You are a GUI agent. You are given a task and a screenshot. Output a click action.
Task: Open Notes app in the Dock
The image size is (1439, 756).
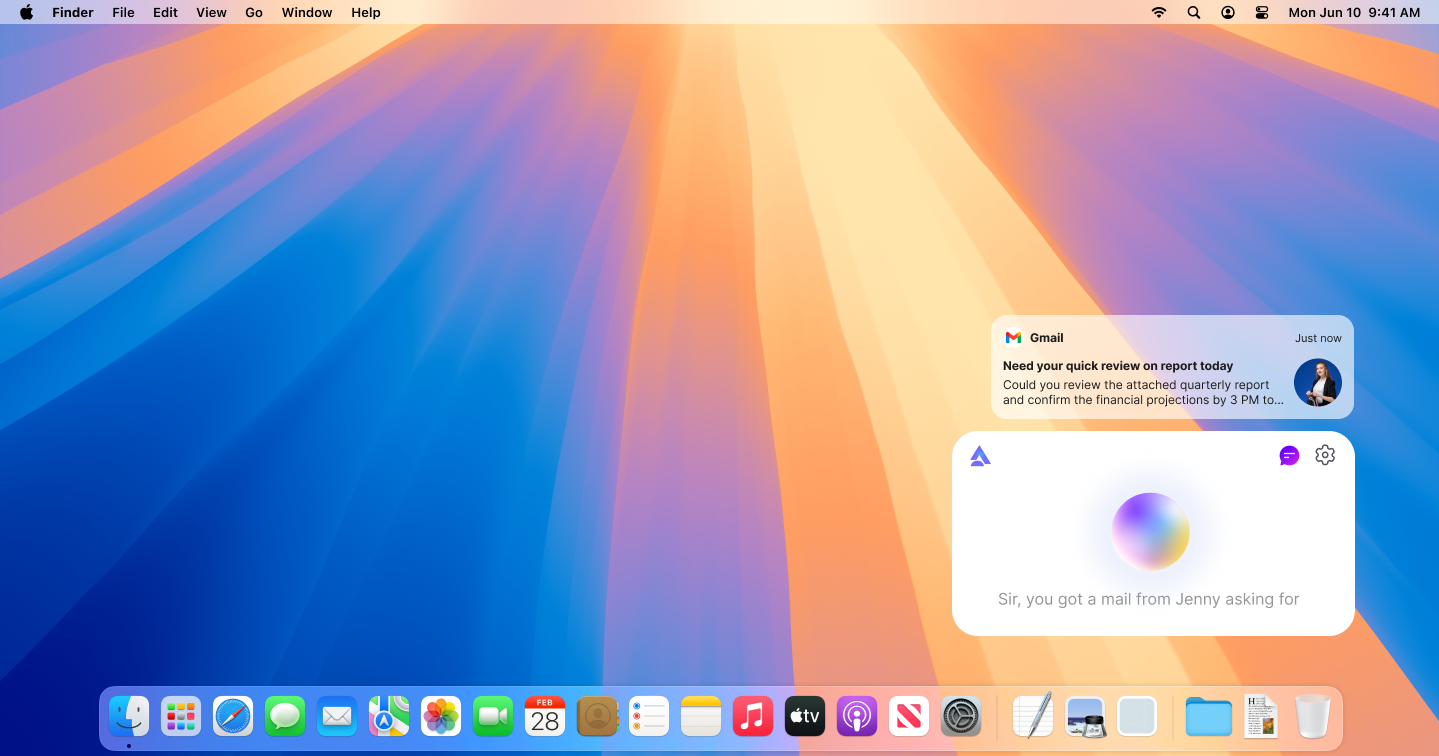click(701, 716)
